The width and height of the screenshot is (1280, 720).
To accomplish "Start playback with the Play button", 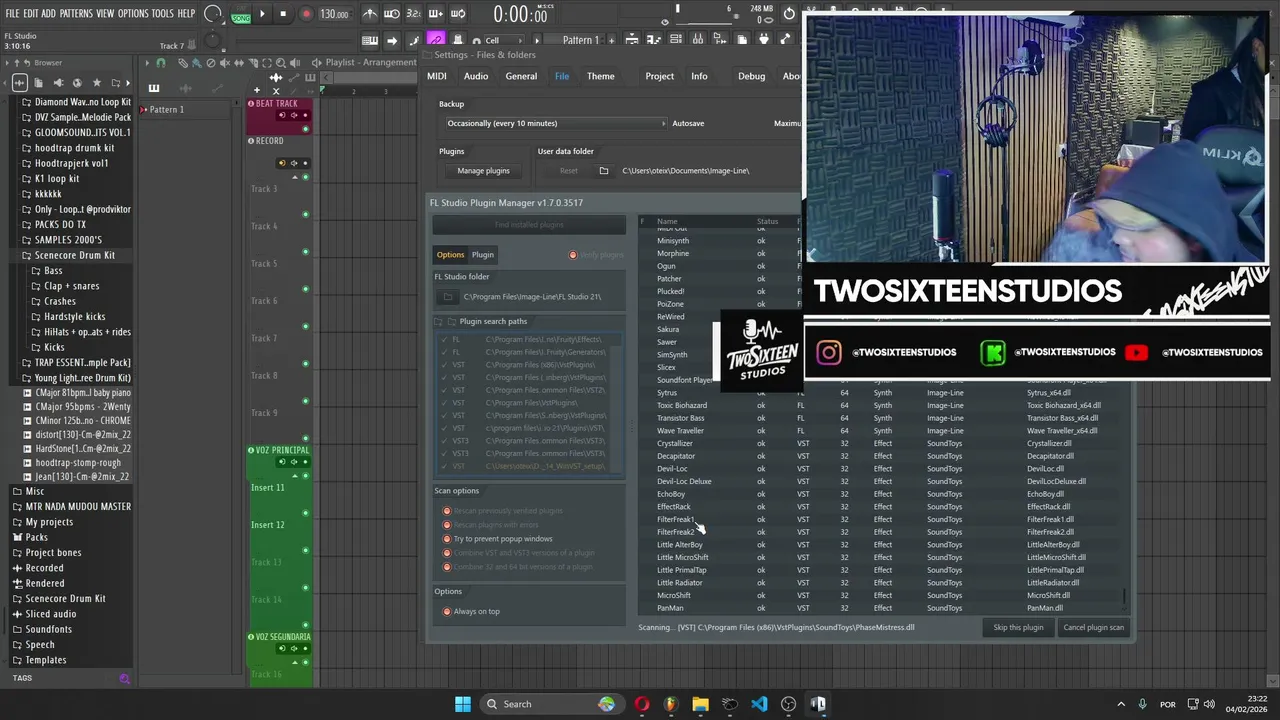I will (x=262, y=14).
